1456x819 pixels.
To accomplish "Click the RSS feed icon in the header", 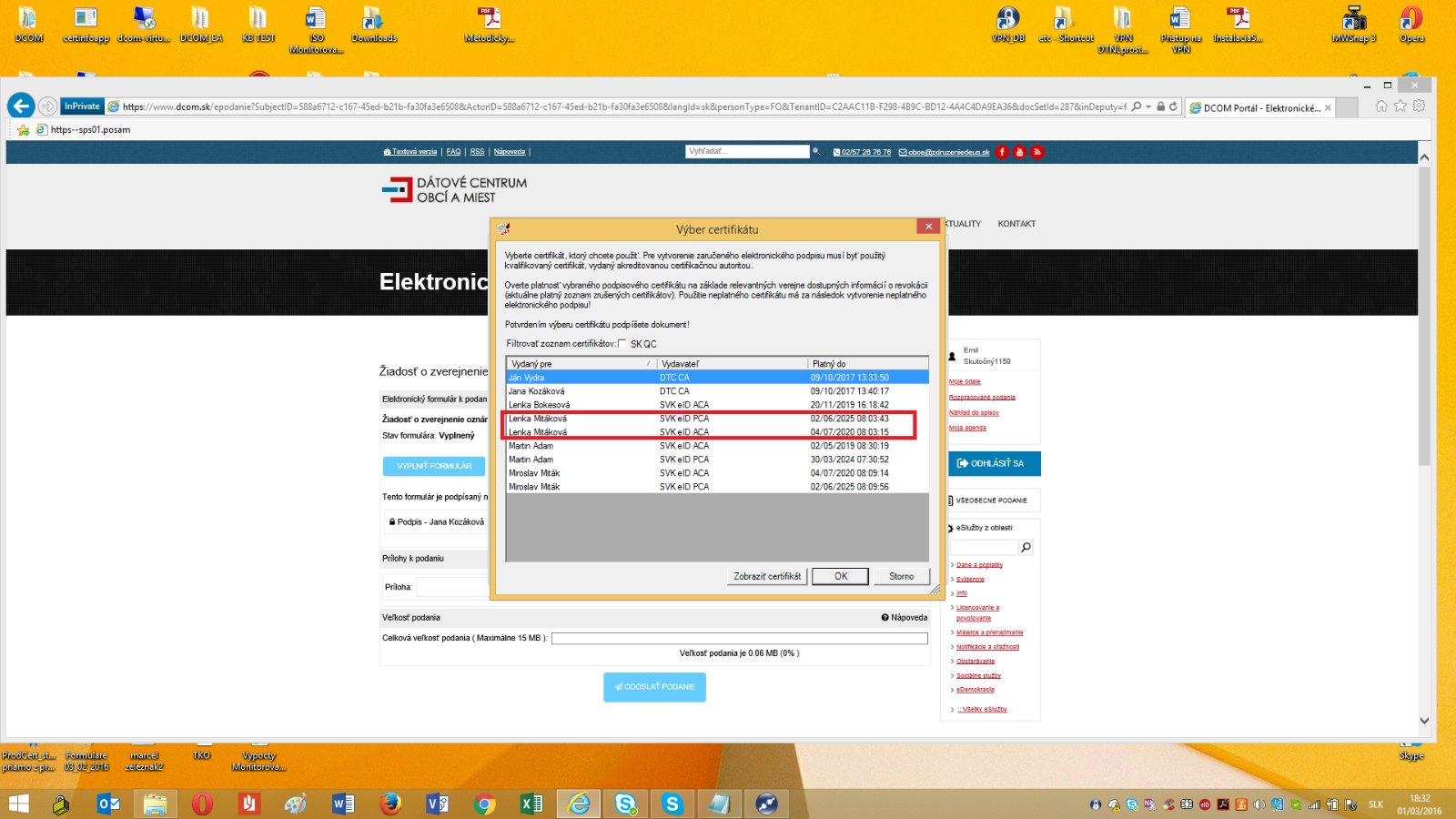I will pos(1036,152).
